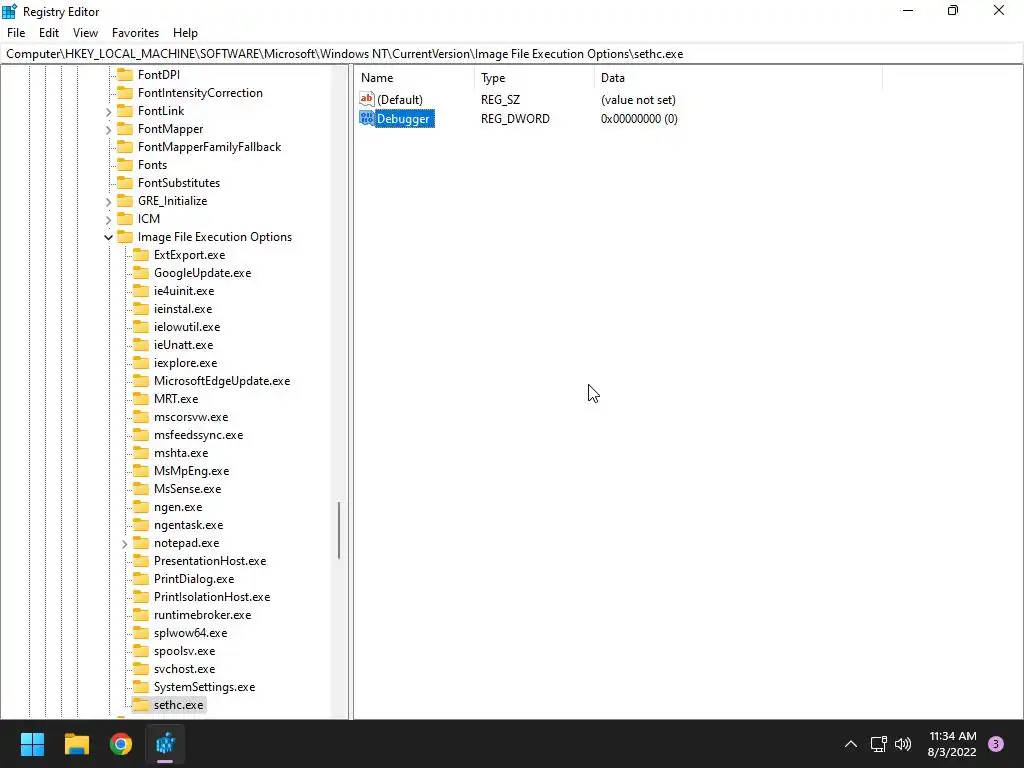Select the PresentationHost.exe key
Screen dimensions: 1024x768
210,561
